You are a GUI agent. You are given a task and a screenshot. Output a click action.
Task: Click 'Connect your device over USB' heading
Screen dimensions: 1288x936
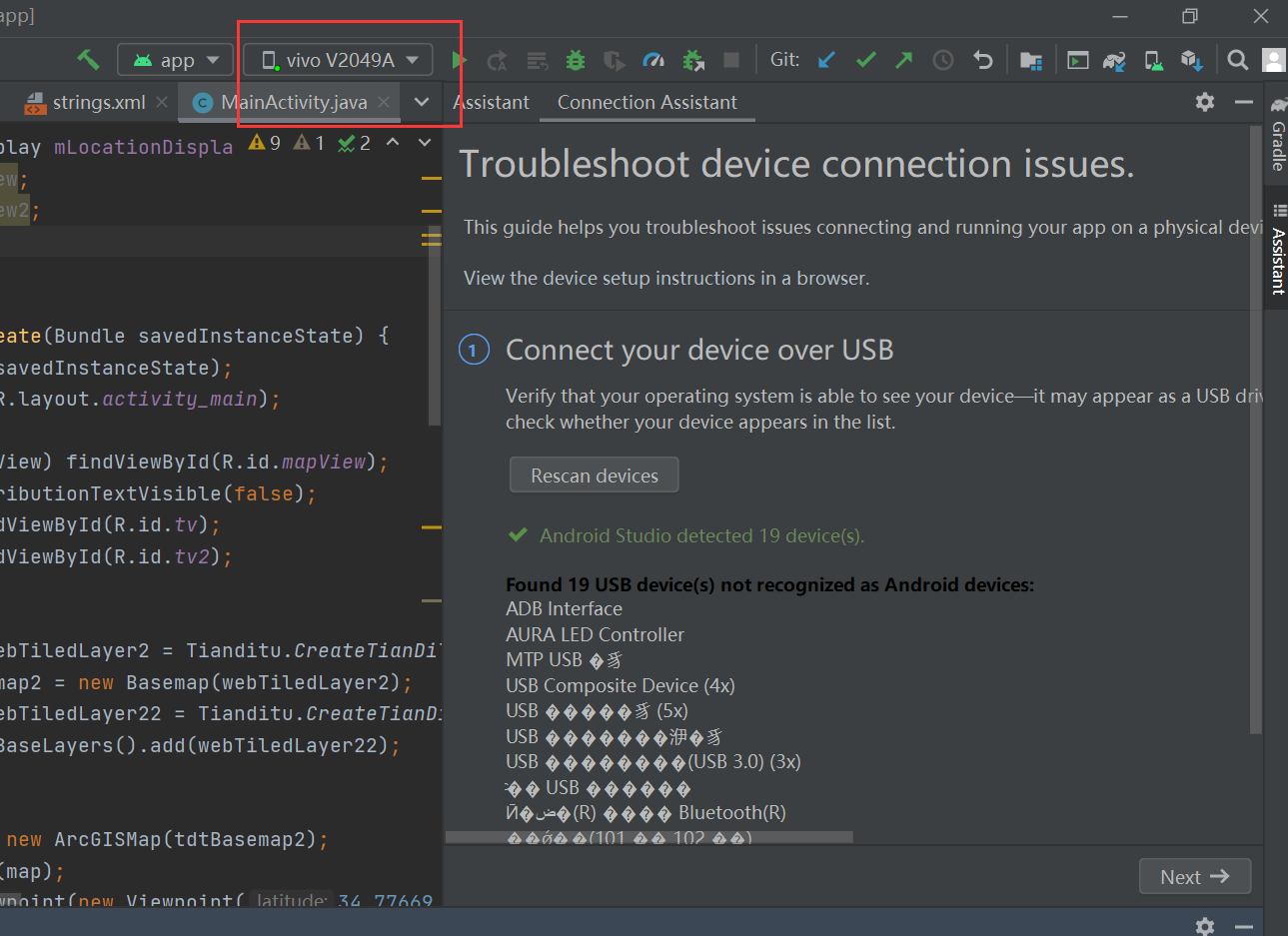tap(699, 350)
